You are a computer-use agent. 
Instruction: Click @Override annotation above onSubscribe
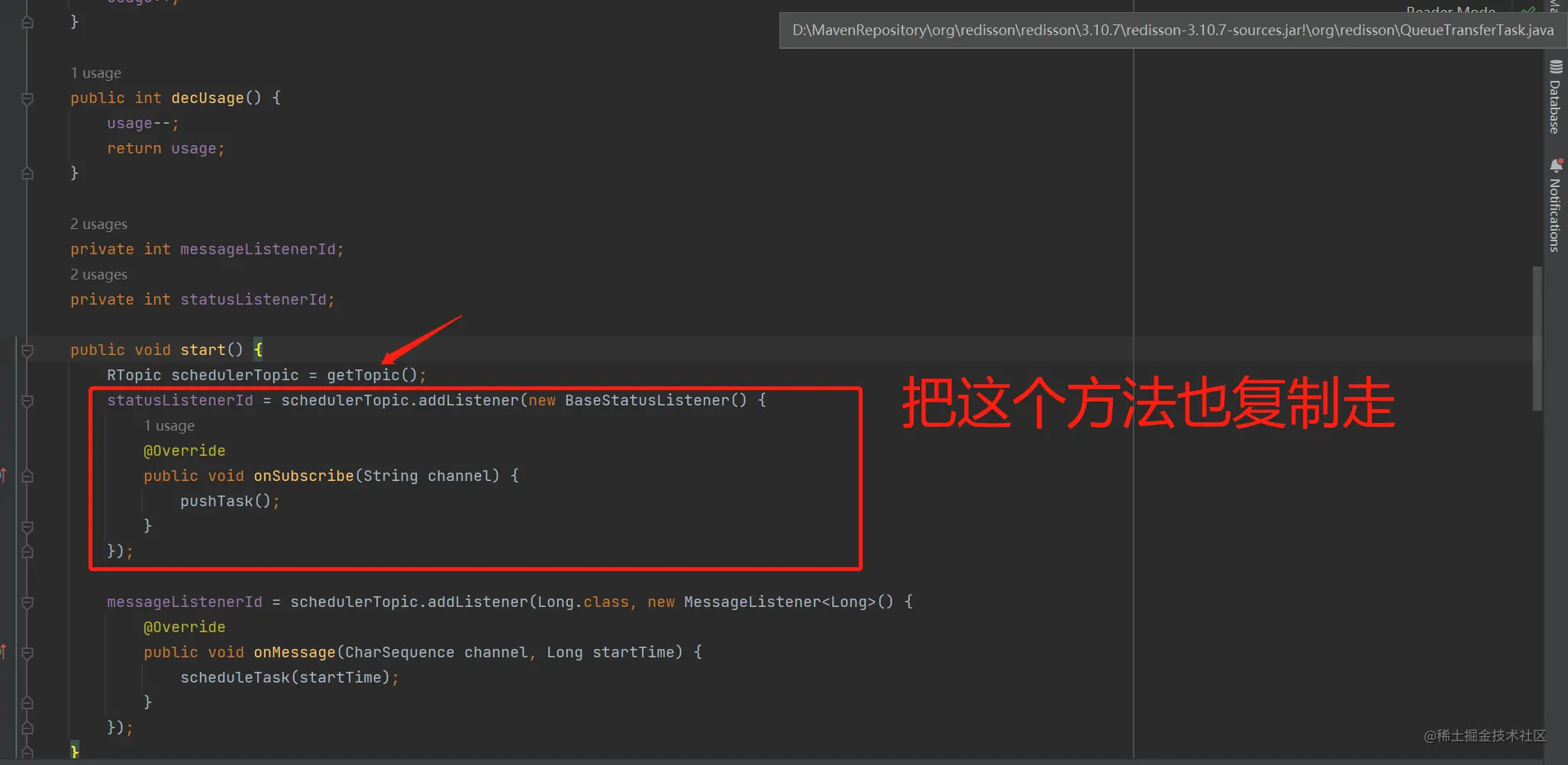pos(185,450)
